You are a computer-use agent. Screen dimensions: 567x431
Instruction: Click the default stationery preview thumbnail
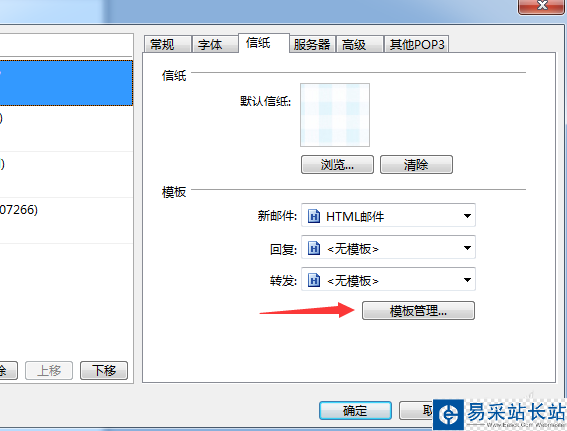click(x=335, y=115)
